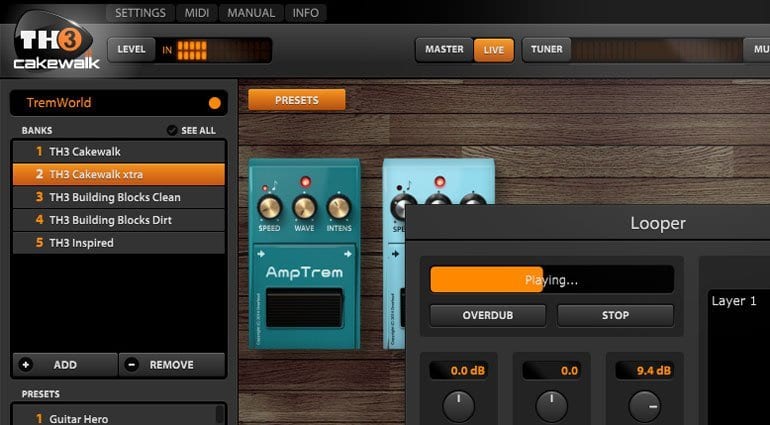770x425 pixels.
Task: Click the 9.4 dB value field
Action: [x=645, y=371]
